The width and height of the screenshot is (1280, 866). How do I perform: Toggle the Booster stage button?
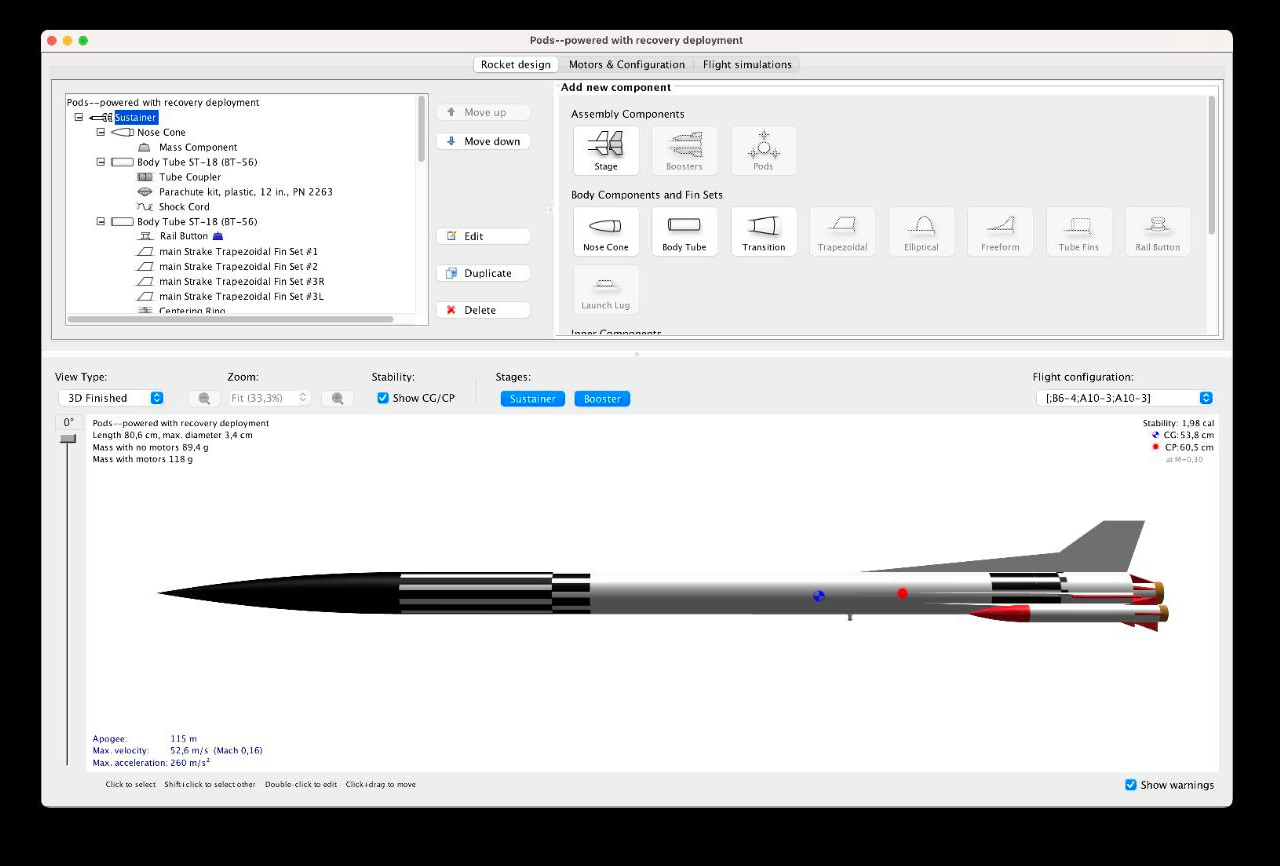(602, 398)
